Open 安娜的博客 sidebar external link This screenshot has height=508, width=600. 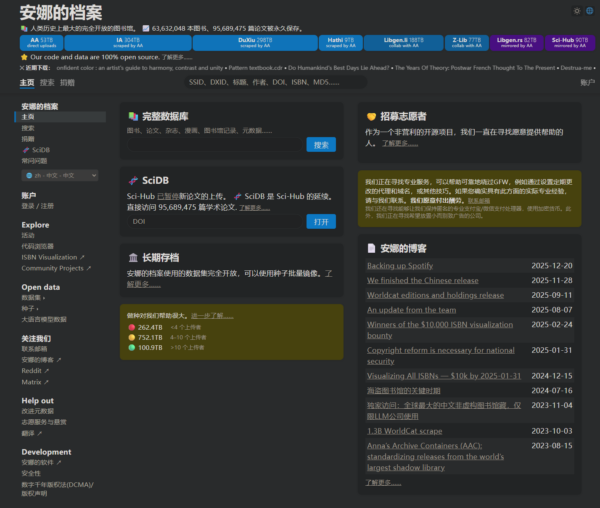point(41,360)
